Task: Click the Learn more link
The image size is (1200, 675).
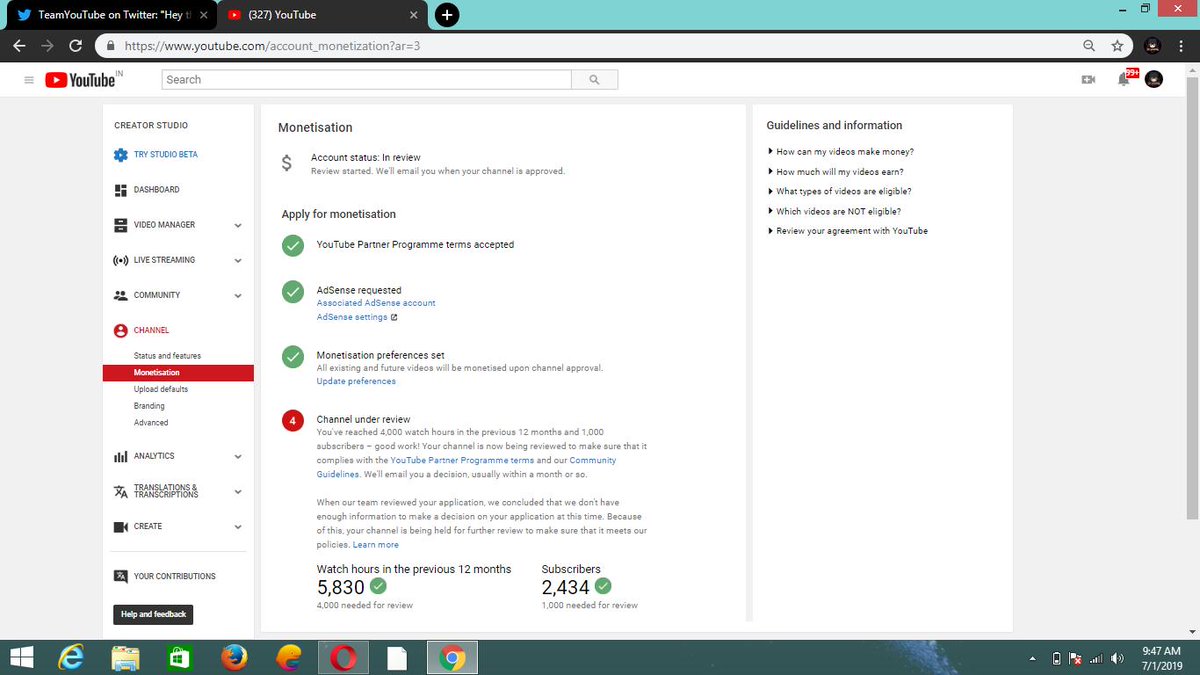Action: pos(376,545)
